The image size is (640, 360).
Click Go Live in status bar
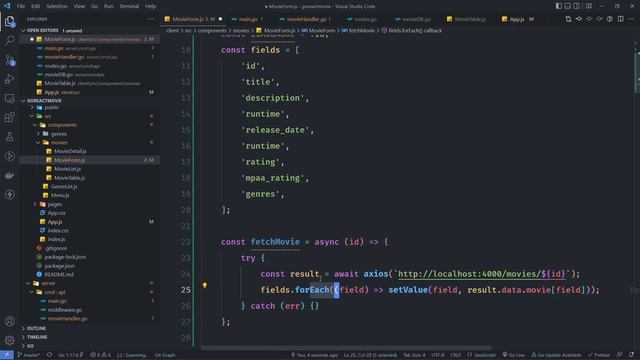coord(513,355)
